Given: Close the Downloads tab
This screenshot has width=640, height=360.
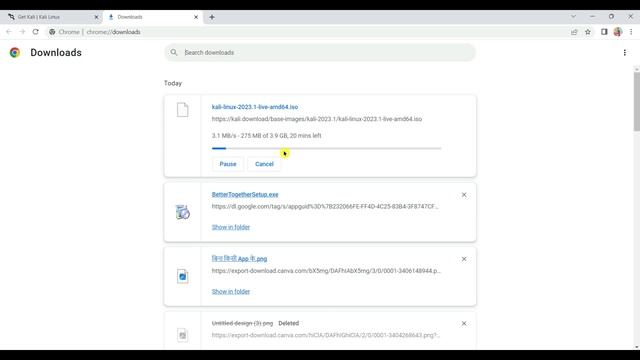Looking at the screenshot, I should point(196,17).
